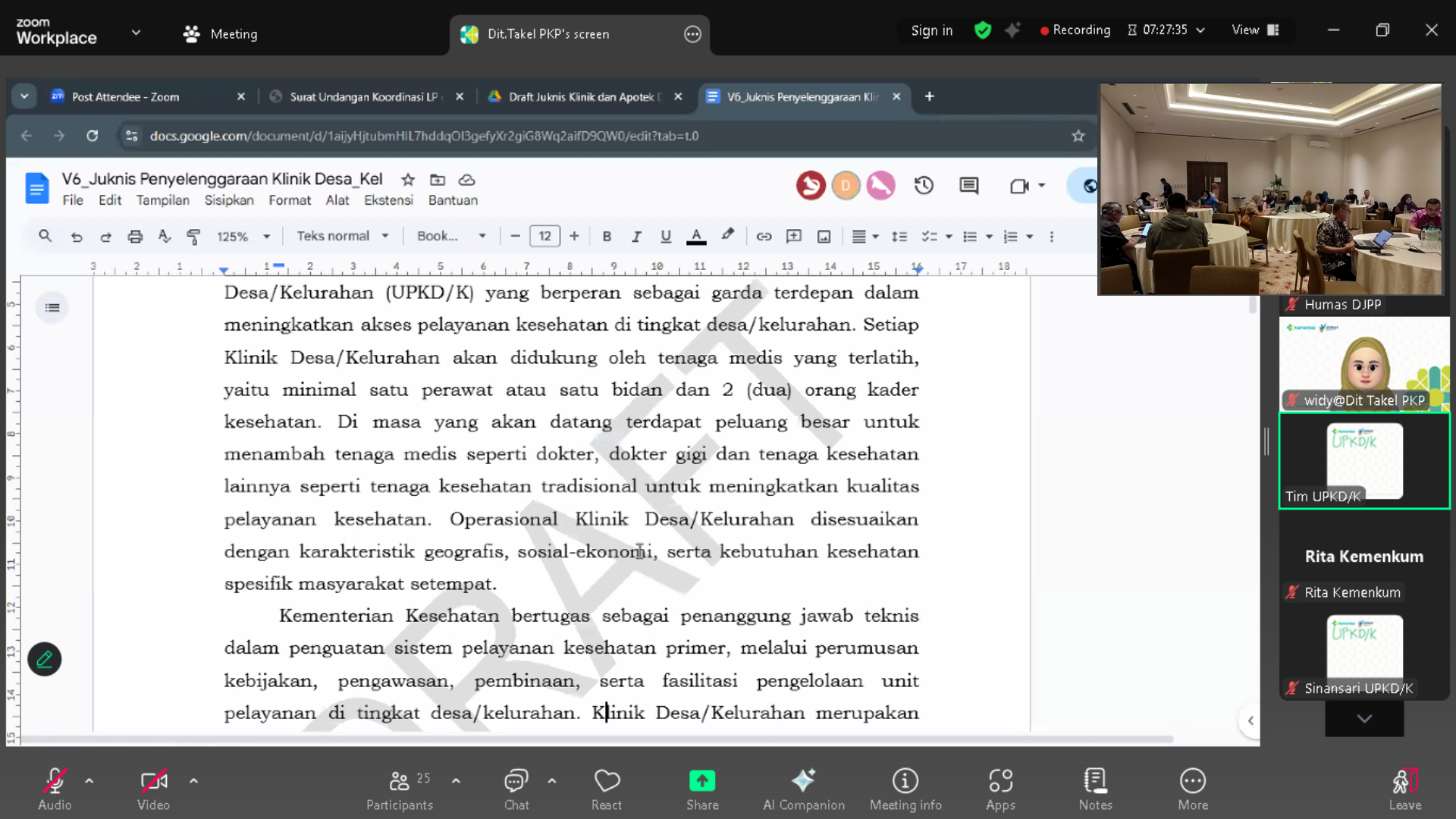Screen dimensions: 1456x819
Task: Increase font size with plus button
Action: pyautogui.click(x=574, y=236)
